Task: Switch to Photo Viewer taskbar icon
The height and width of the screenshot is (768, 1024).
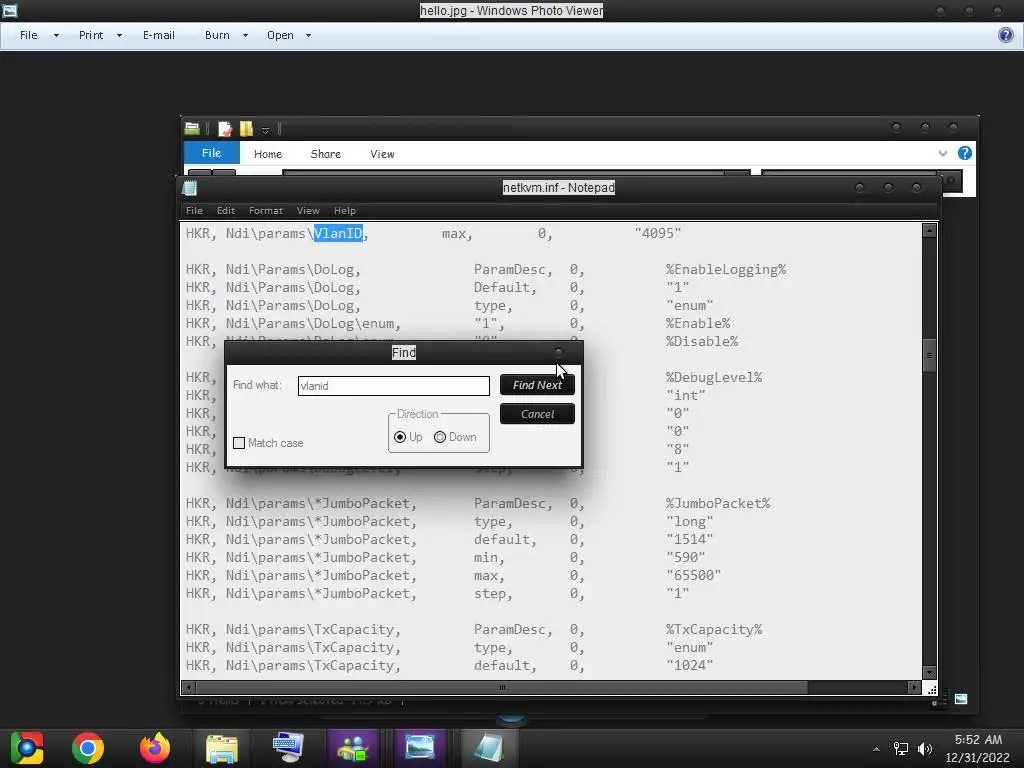Action: click(x=419, y=748)
